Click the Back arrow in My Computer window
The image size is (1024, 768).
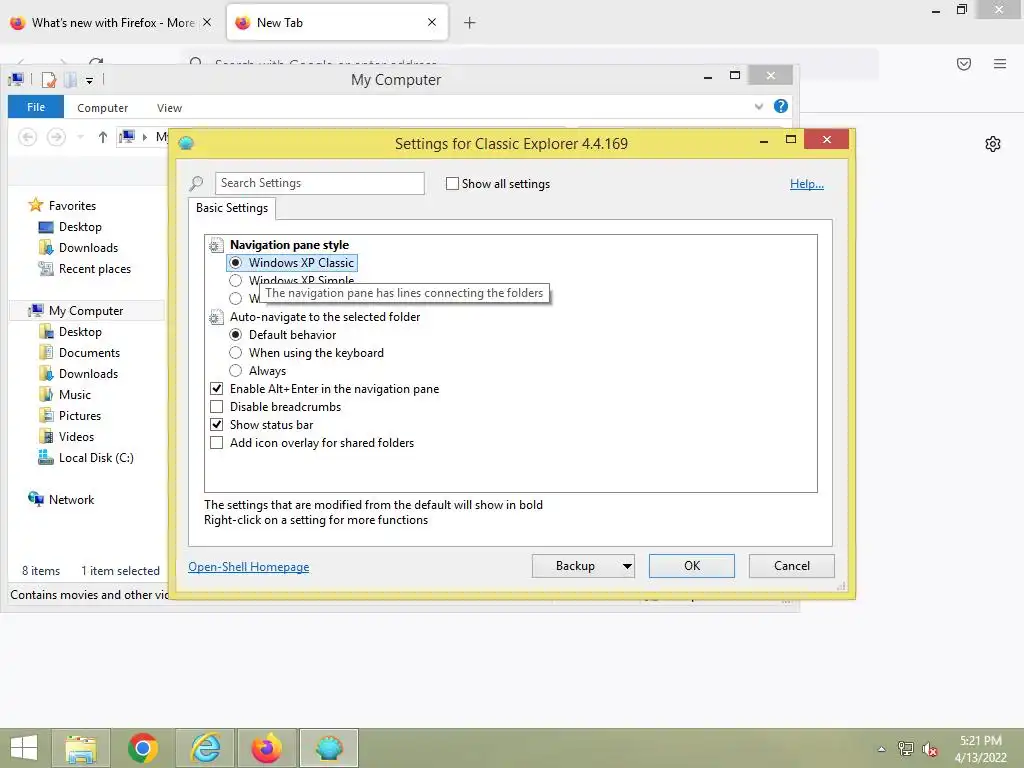[27, 137]
